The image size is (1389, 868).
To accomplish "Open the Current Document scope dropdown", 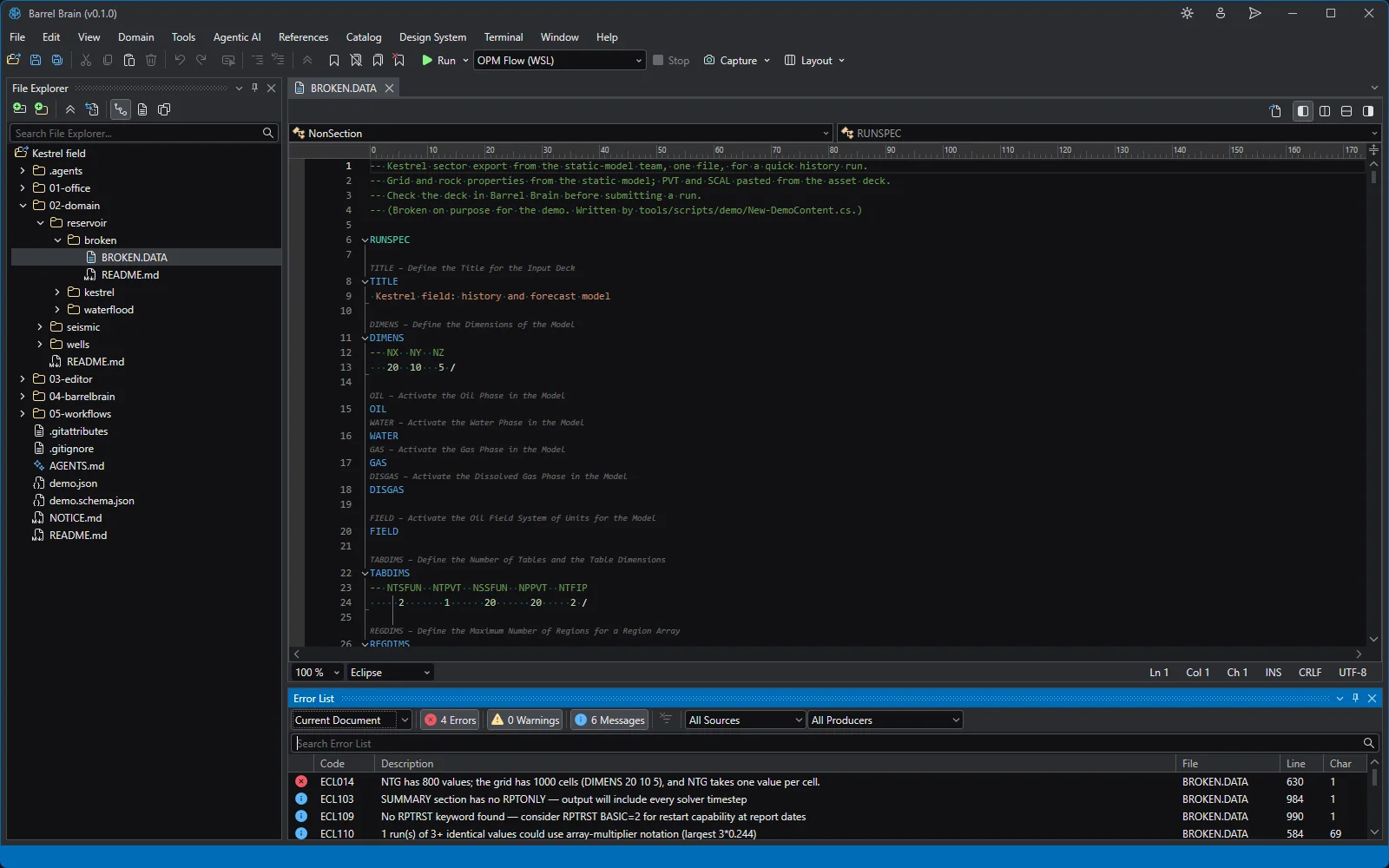I will [351, 720].
